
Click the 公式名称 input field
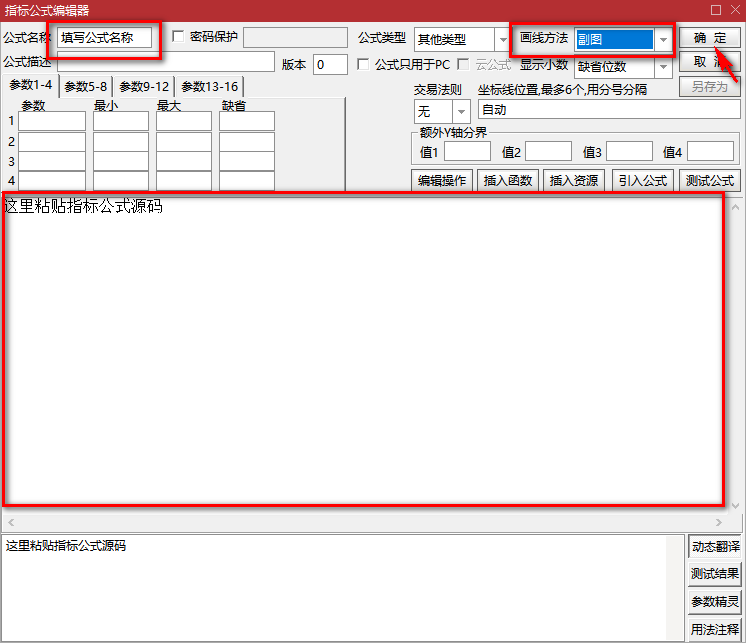click(x=105, y=38)
